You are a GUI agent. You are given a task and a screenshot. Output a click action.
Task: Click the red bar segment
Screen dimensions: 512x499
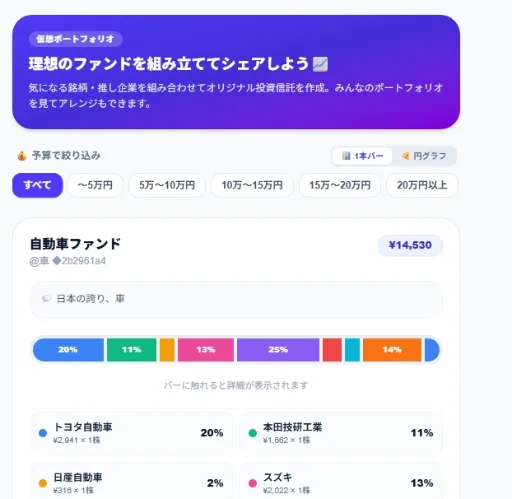[x=332, y=350]
